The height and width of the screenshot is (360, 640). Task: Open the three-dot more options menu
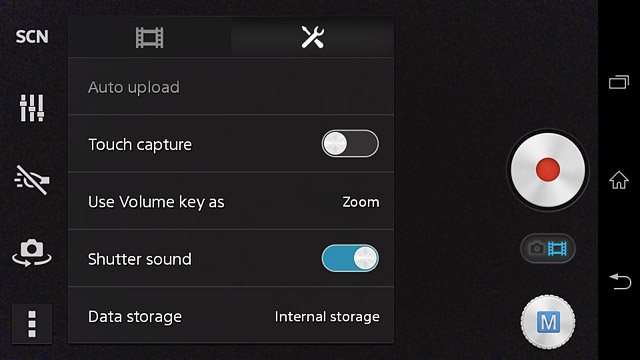click(x=32, y=324)
